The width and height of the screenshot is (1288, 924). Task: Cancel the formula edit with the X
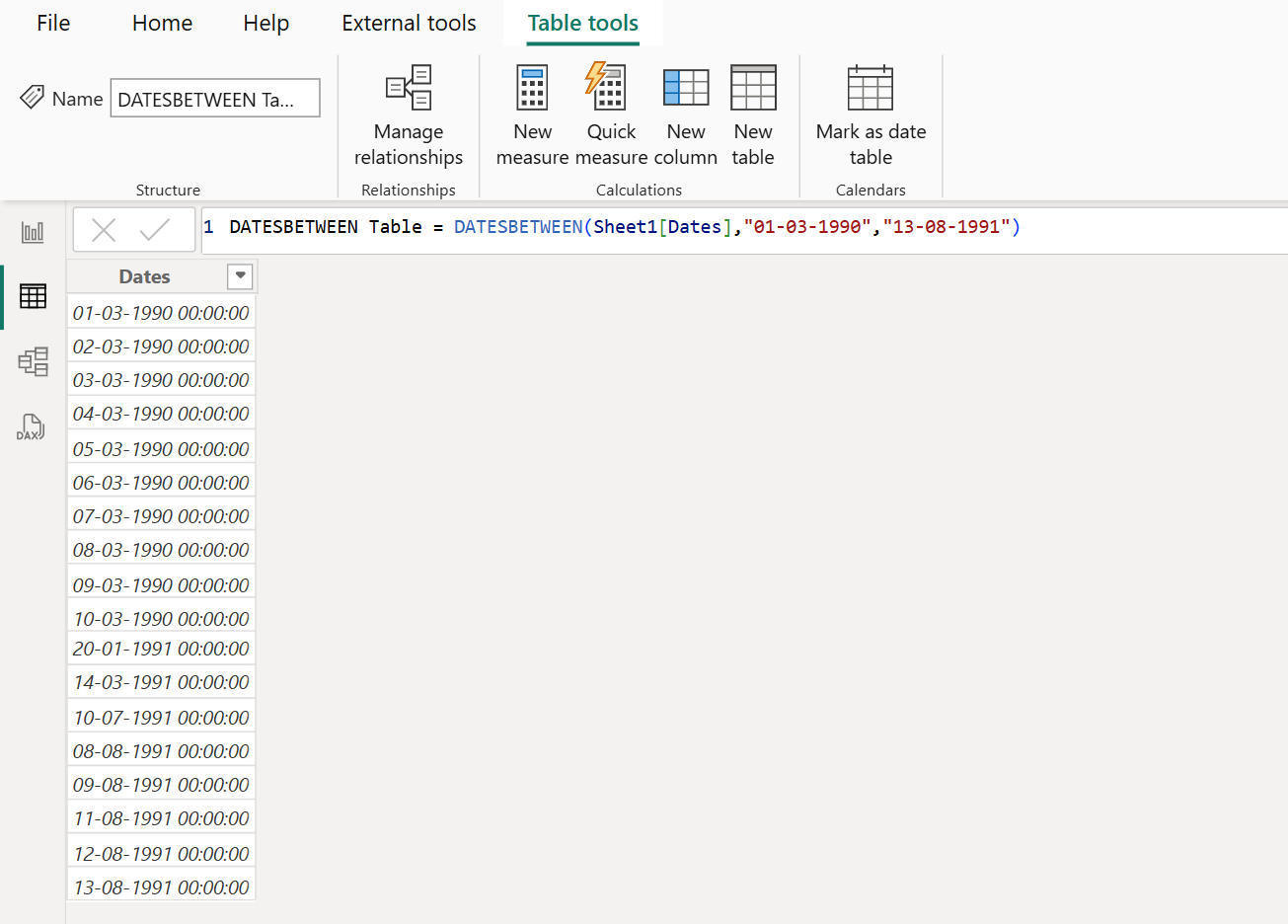(104, 229)
